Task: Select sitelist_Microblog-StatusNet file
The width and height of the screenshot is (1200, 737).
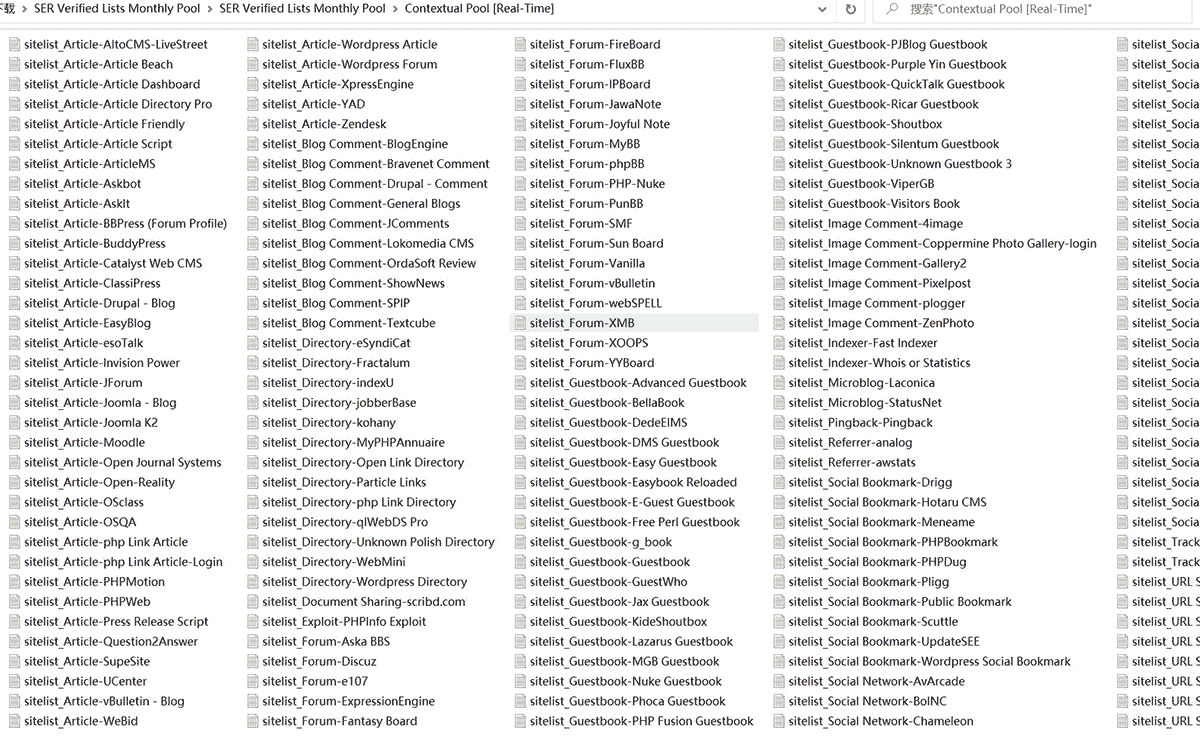Action: tap(865, 402)
